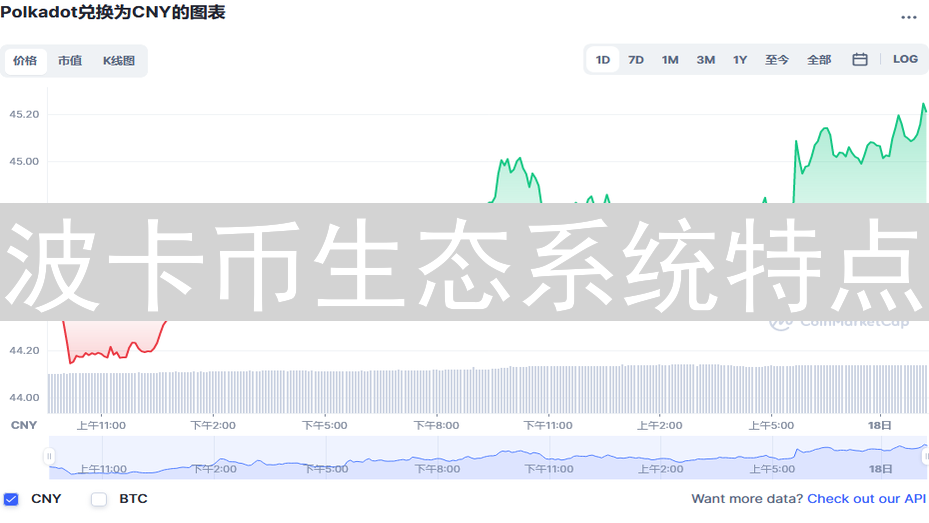Click the 下午5:00 x-axis label
Screen dimensions: 929x523
point(325,425)
